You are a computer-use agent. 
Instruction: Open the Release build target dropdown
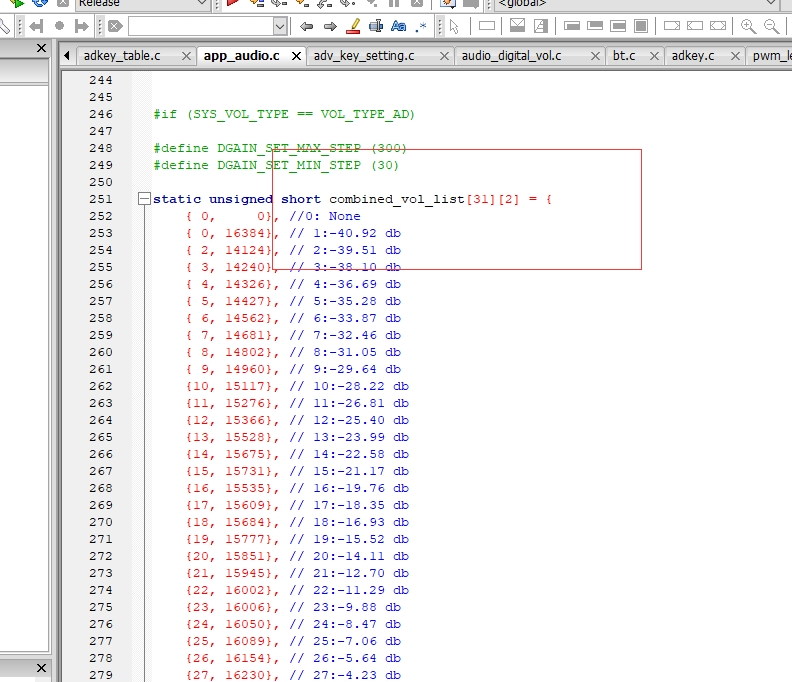(x=143, y=4)
